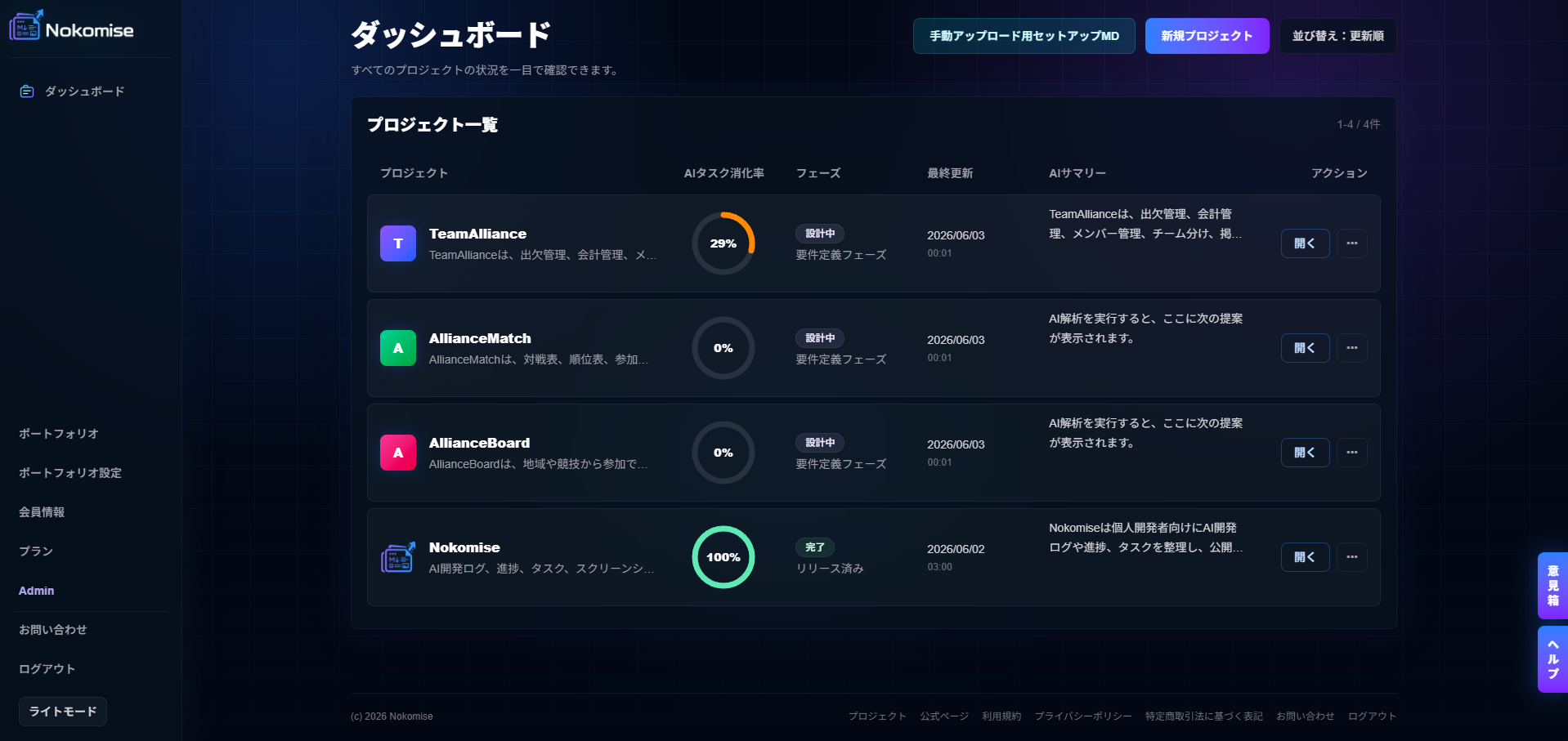Image resolution: width=1568 pixels, height=741 pixels.
Task: Open more actions menu for AllianceMatch
Action: (x=1352, y=348)
